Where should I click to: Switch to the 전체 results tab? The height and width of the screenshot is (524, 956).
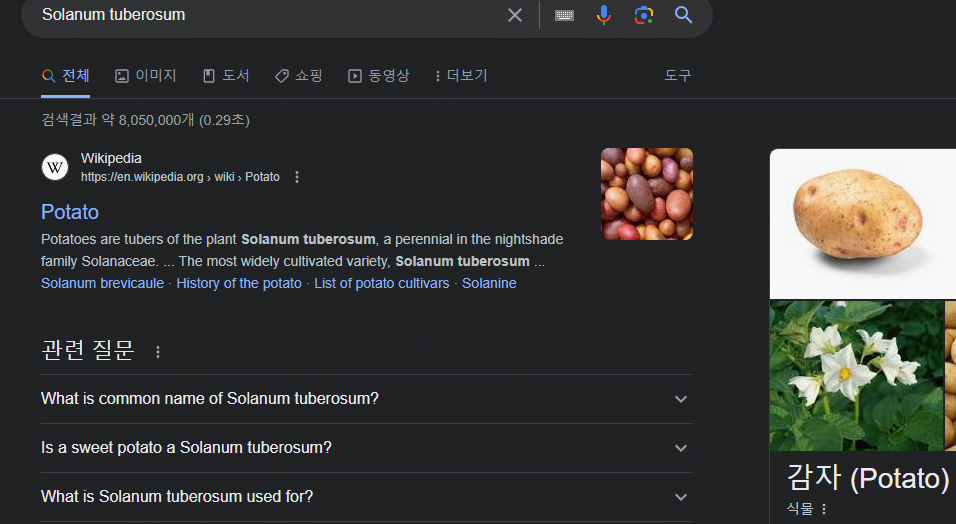tap(66, 76)
